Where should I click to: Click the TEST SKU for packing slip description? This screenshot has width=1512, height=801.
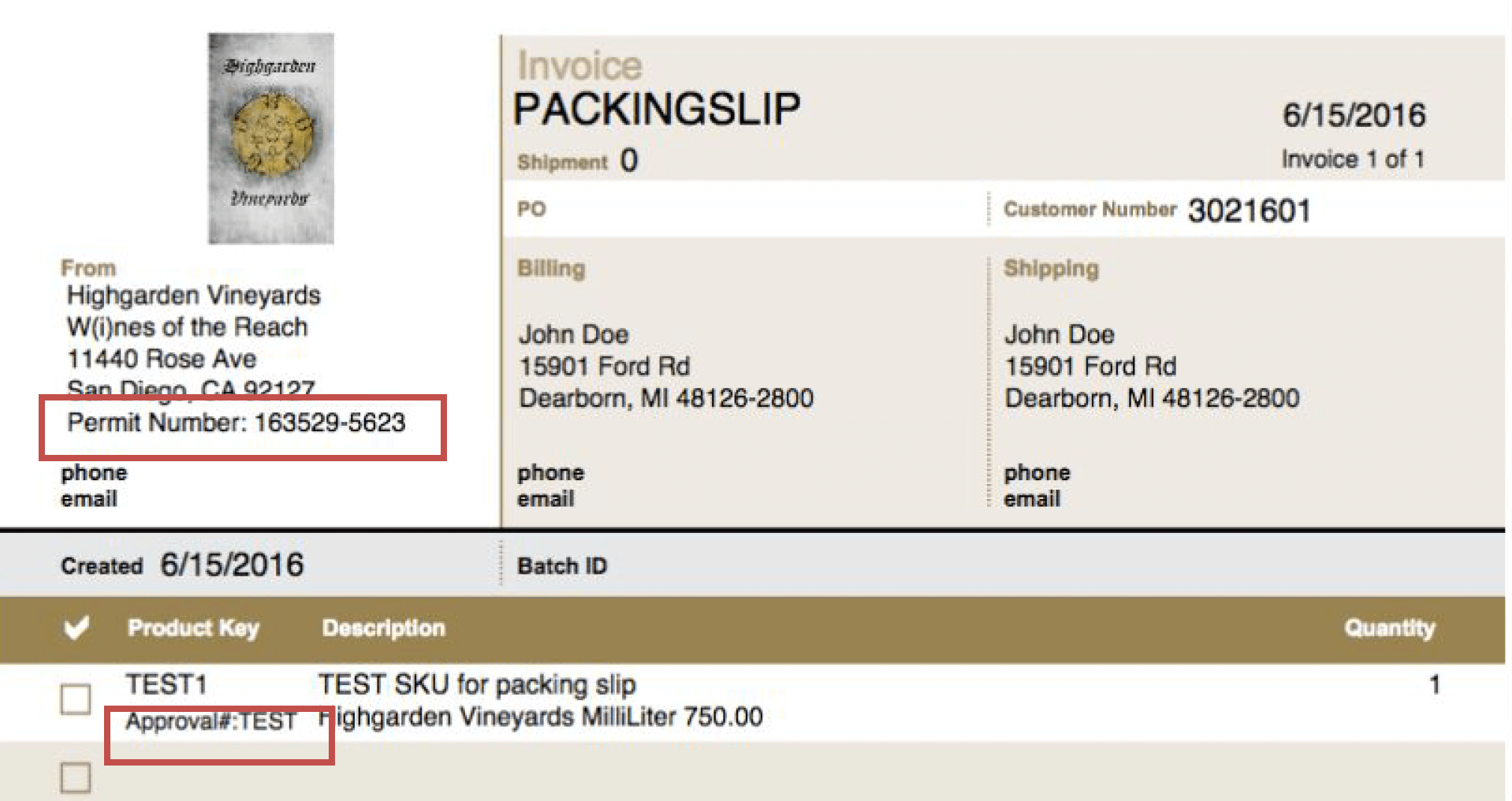click(x=477, y=684)
